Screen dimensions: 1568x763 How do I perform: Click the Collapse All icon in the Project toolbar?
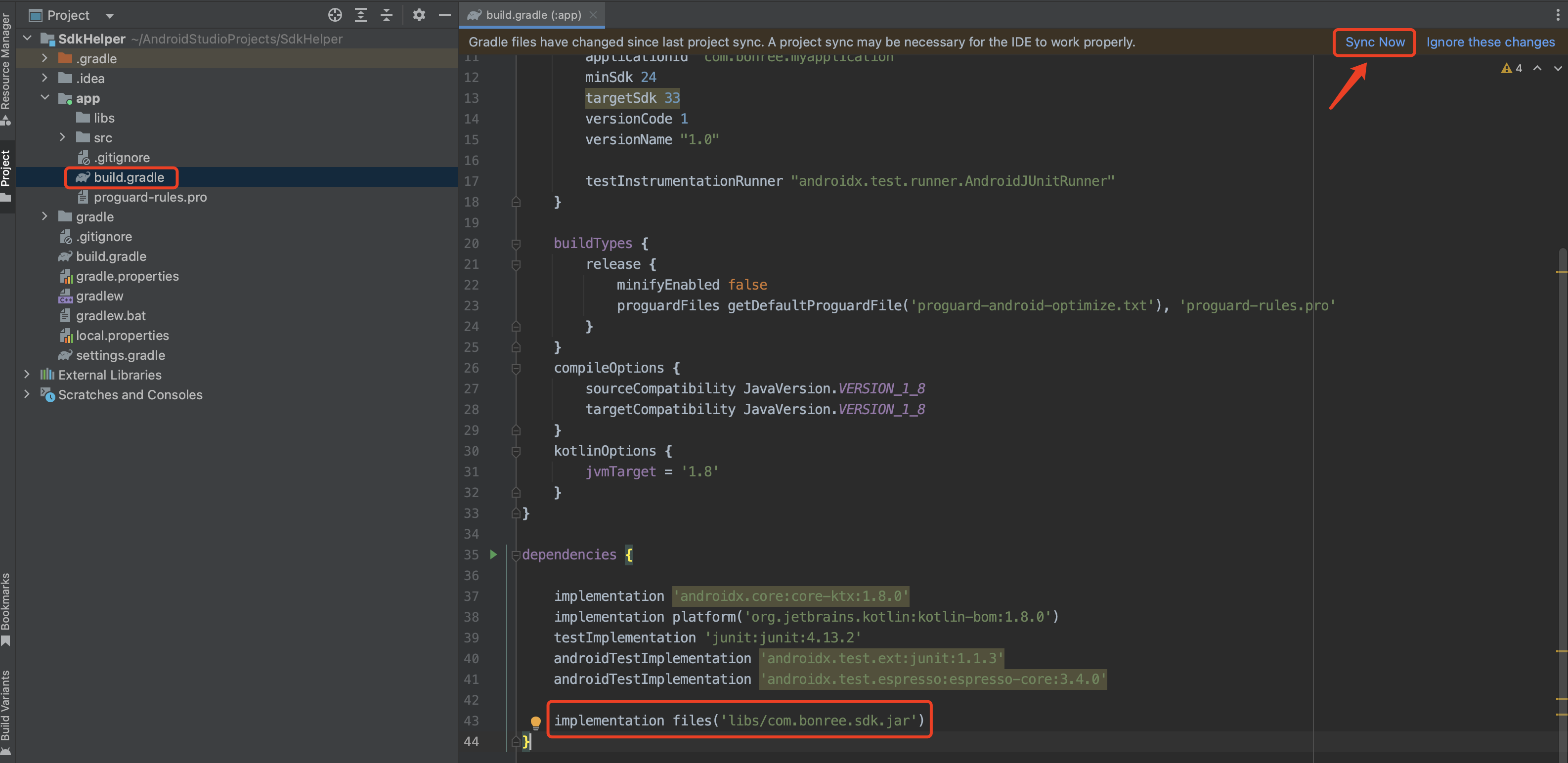coord(387,15)
